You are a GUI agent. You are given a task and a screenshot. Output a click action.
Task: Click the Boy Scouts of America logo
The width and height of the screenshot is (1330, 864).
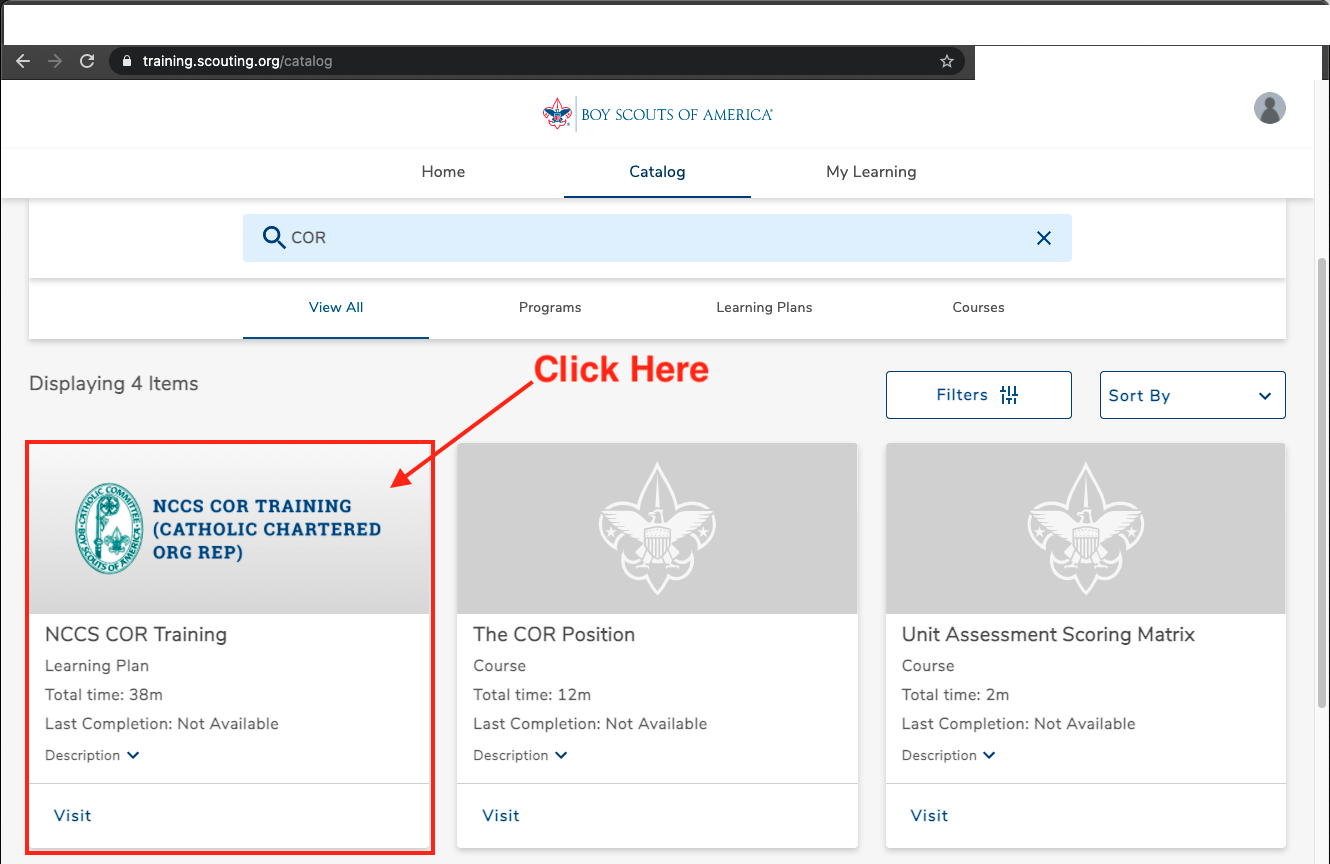point(658,114)
